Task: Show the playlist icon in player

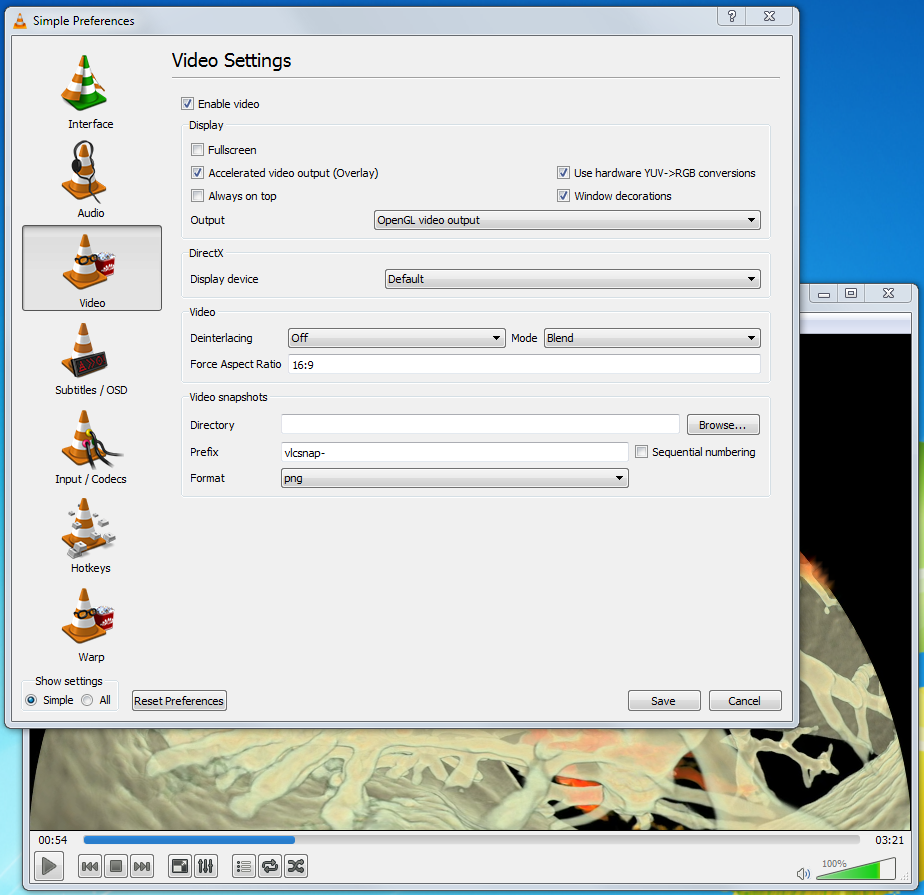Action: coord(244,866)
